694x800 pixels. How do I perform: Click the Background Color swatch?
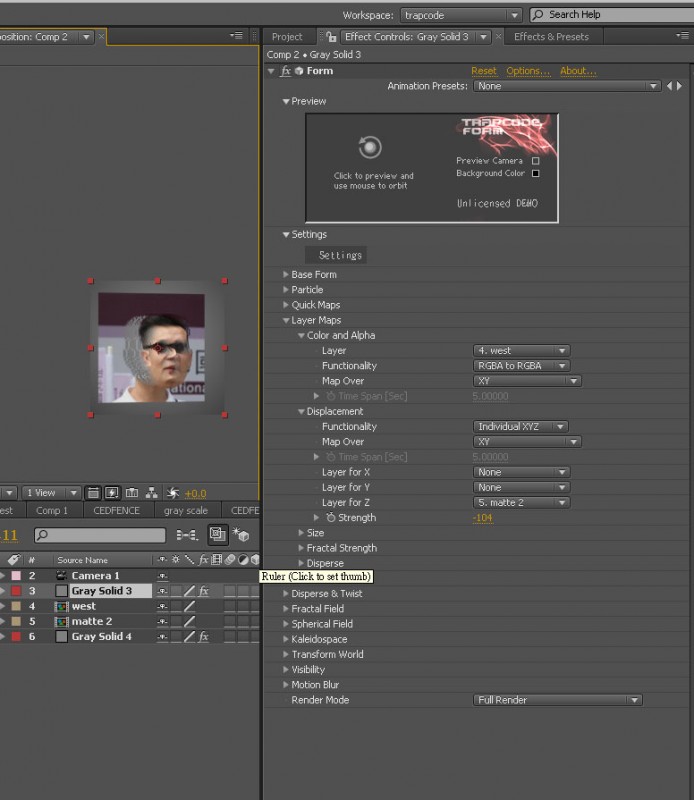536,173
